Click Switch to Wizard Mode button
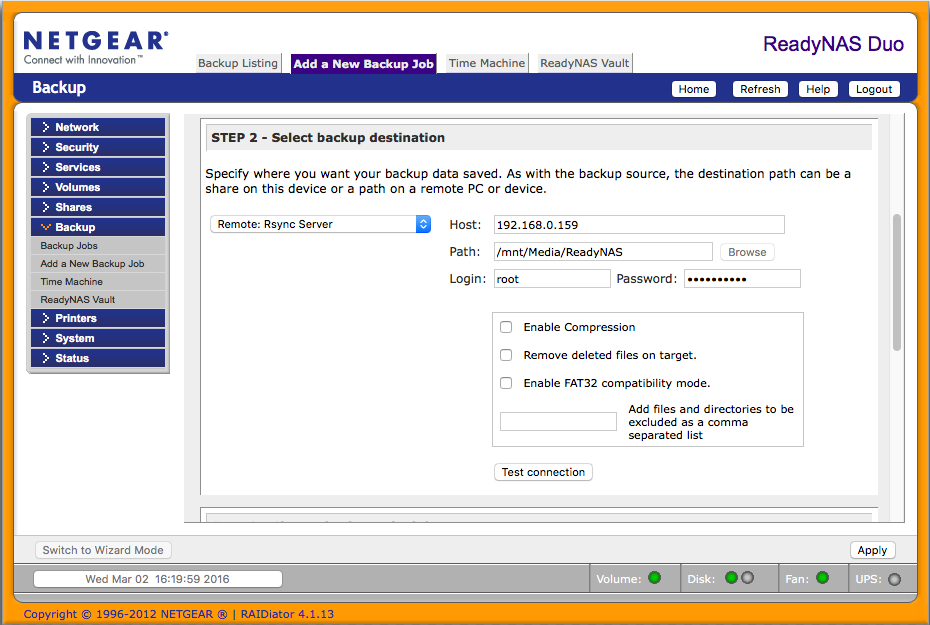The image size is (930, 625). point(103,550)
